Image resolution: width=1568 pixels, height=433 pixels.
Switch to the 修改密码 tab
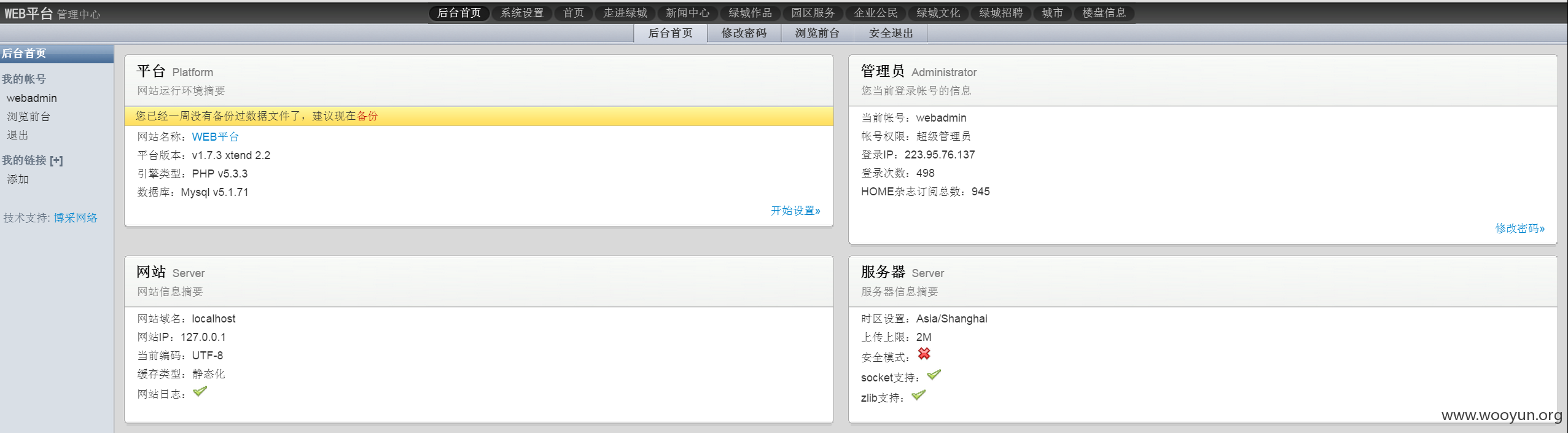tap(744, 33)
